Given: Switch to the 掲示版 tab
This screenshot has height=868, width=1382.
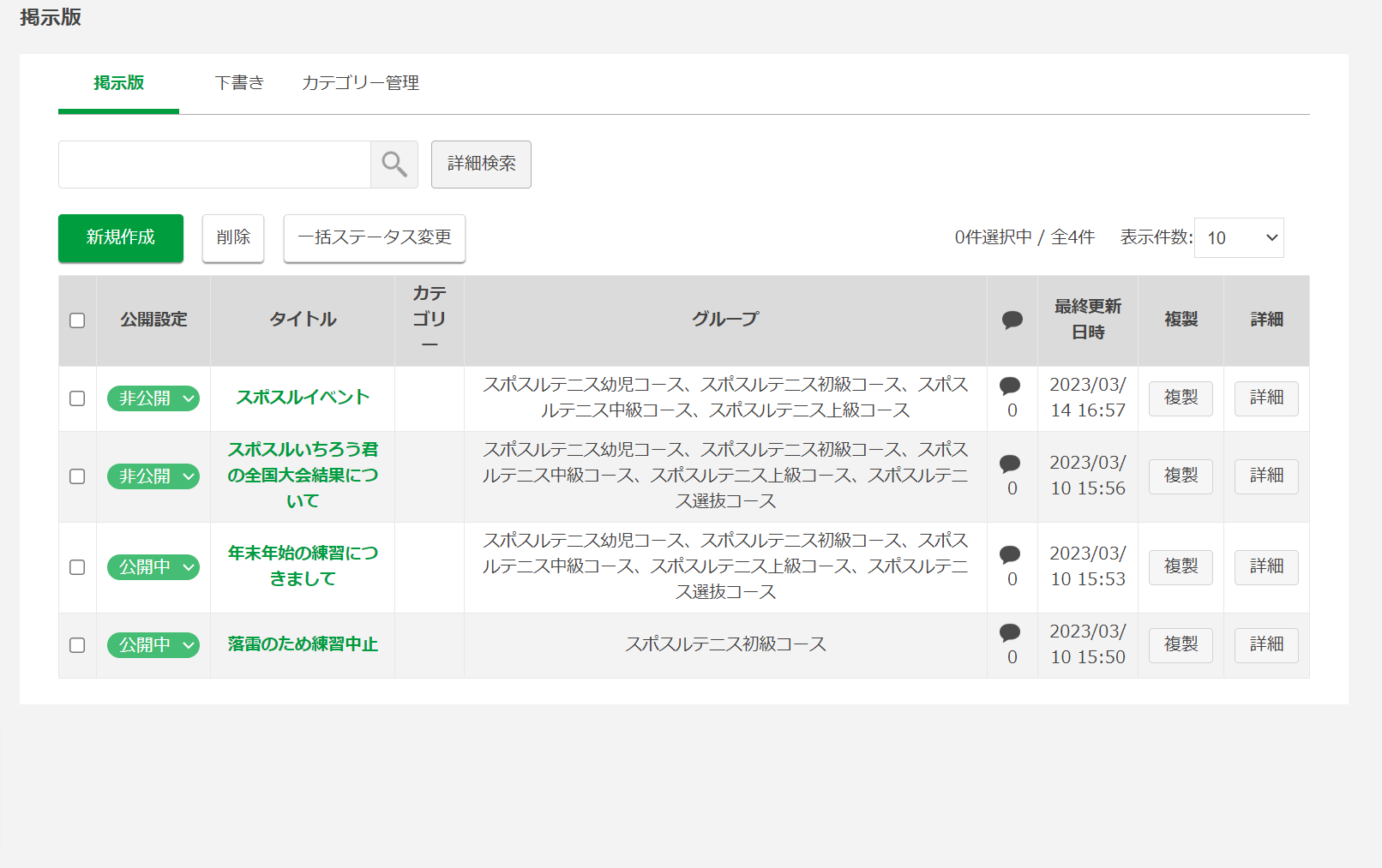Looking at the screenshot, I should (x=119, y=83).
